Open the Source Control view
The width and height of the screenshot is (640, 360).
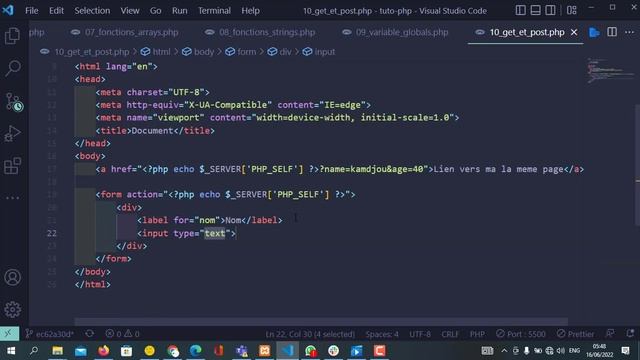[x=13, y=102]
